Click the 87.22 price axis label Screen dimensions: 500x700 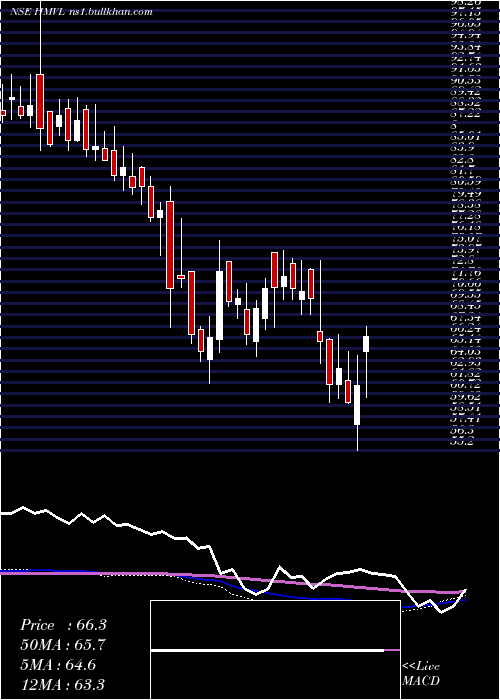click(x=466, y=115)
